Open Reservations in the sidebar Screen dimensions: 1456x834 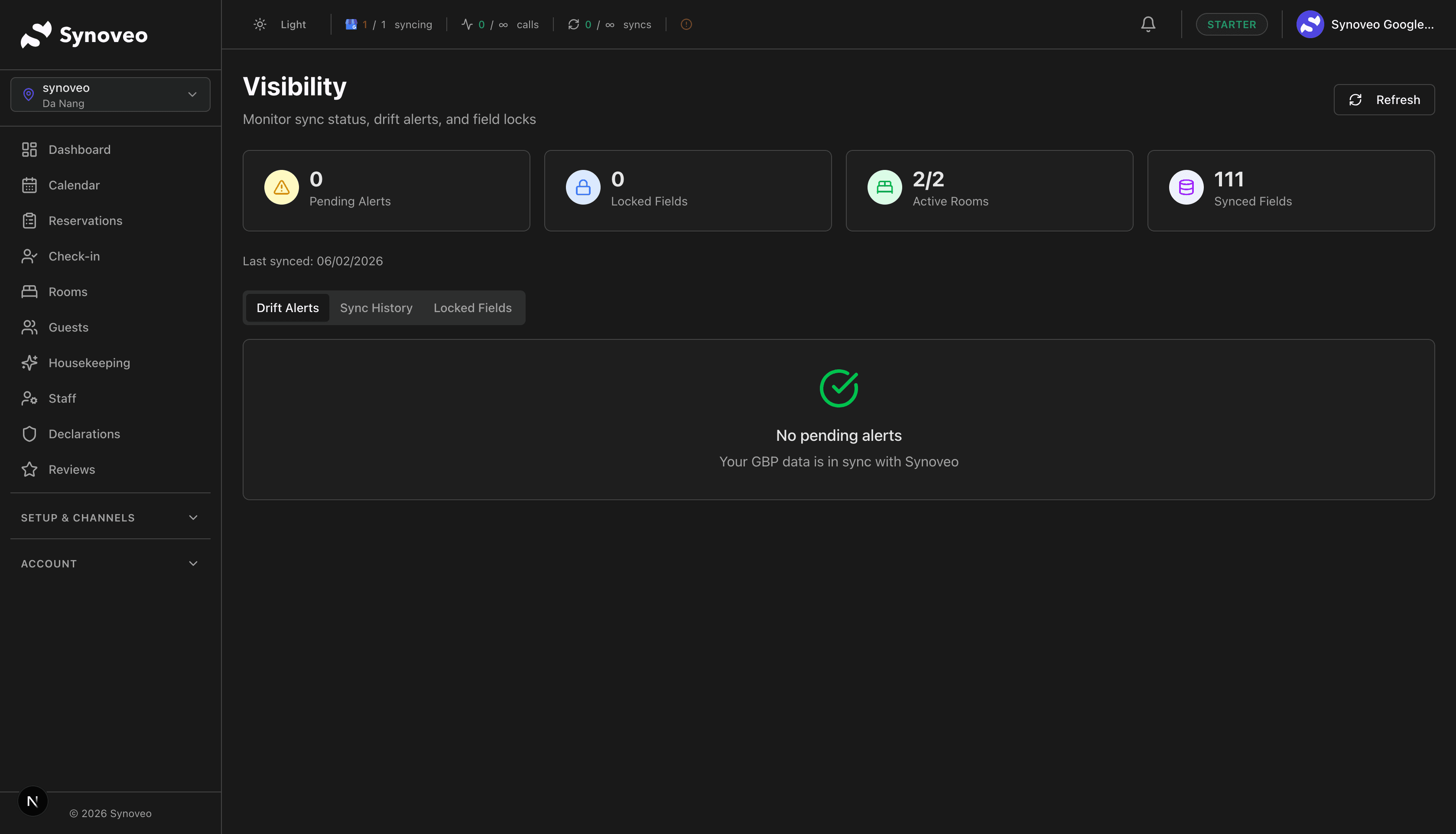pyautogui.click(x=85, y=221)
